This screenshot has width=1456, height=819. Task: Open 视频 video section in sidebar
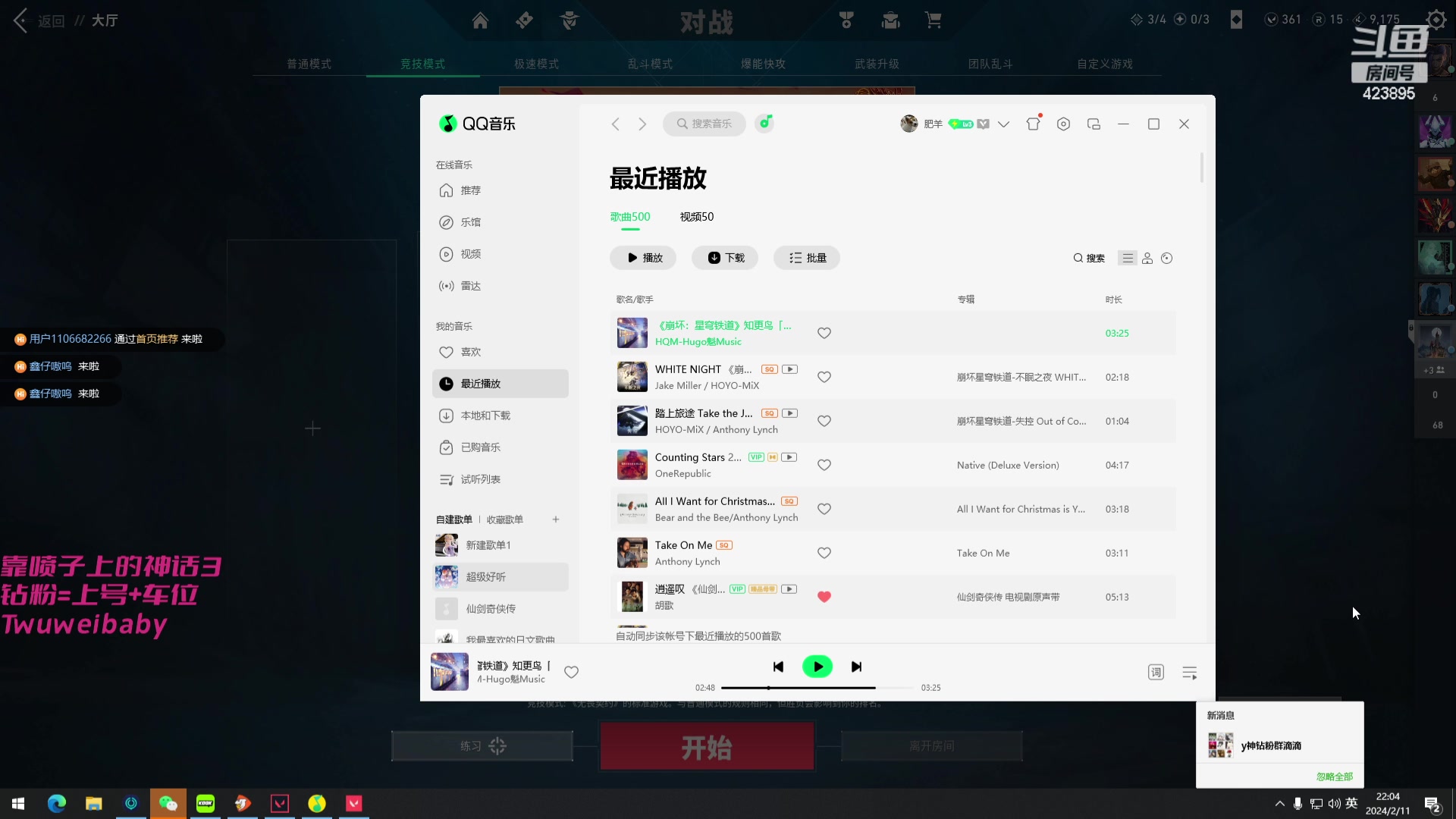coord(460,254)
